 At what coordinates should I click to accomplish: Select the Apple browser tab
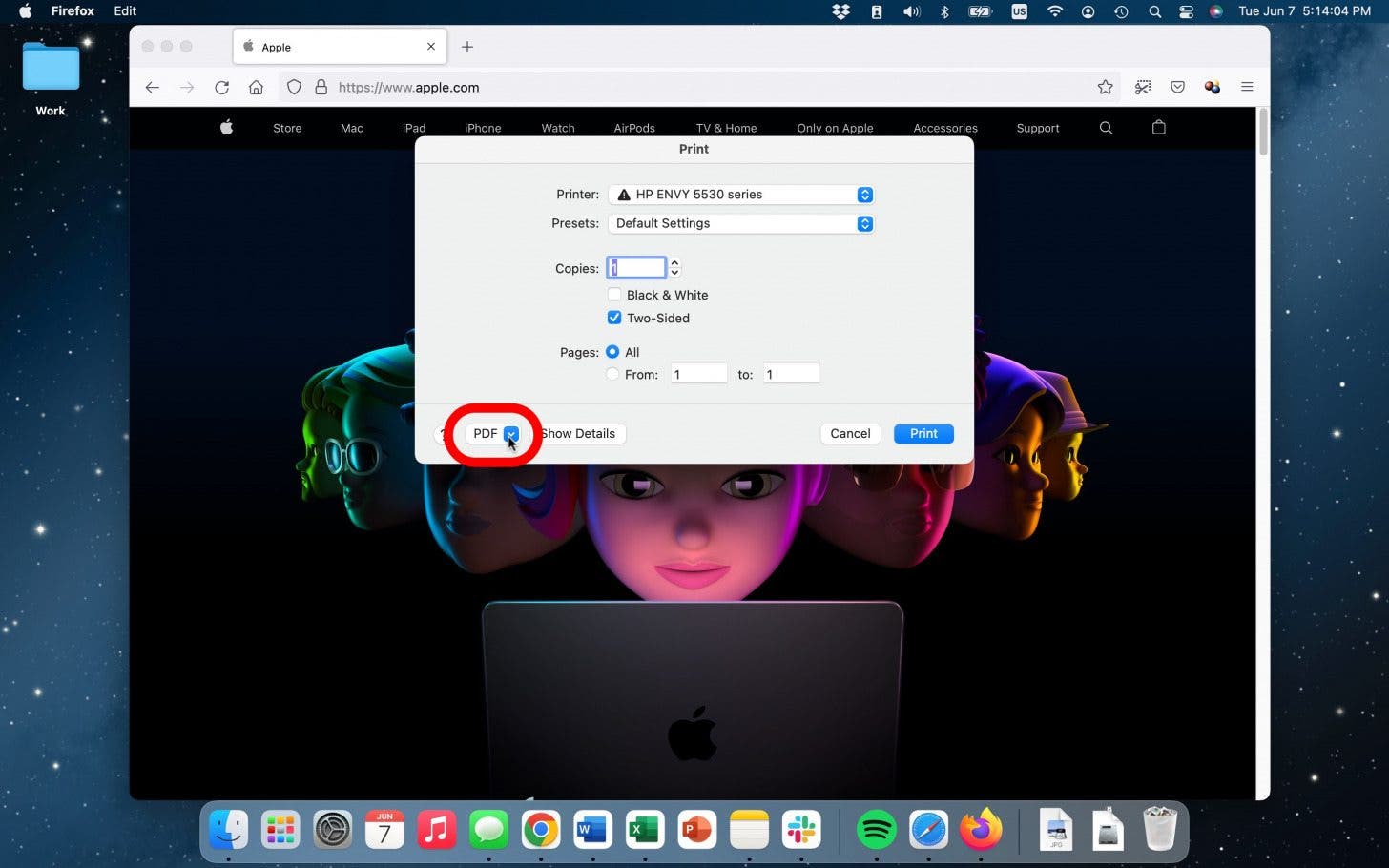340,47
